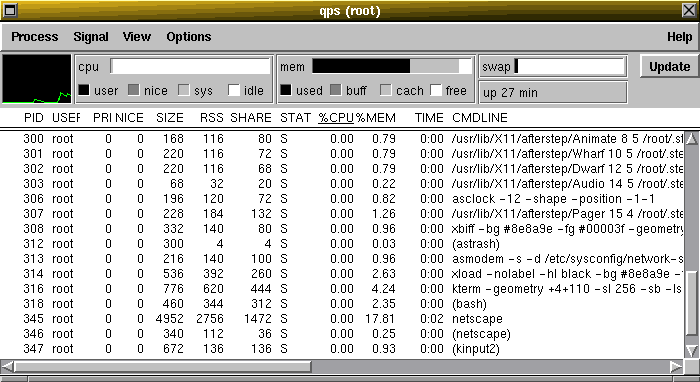Viewport: 700px width, 382px height.
Task: Open the Process menu
Action: point(34,37)
